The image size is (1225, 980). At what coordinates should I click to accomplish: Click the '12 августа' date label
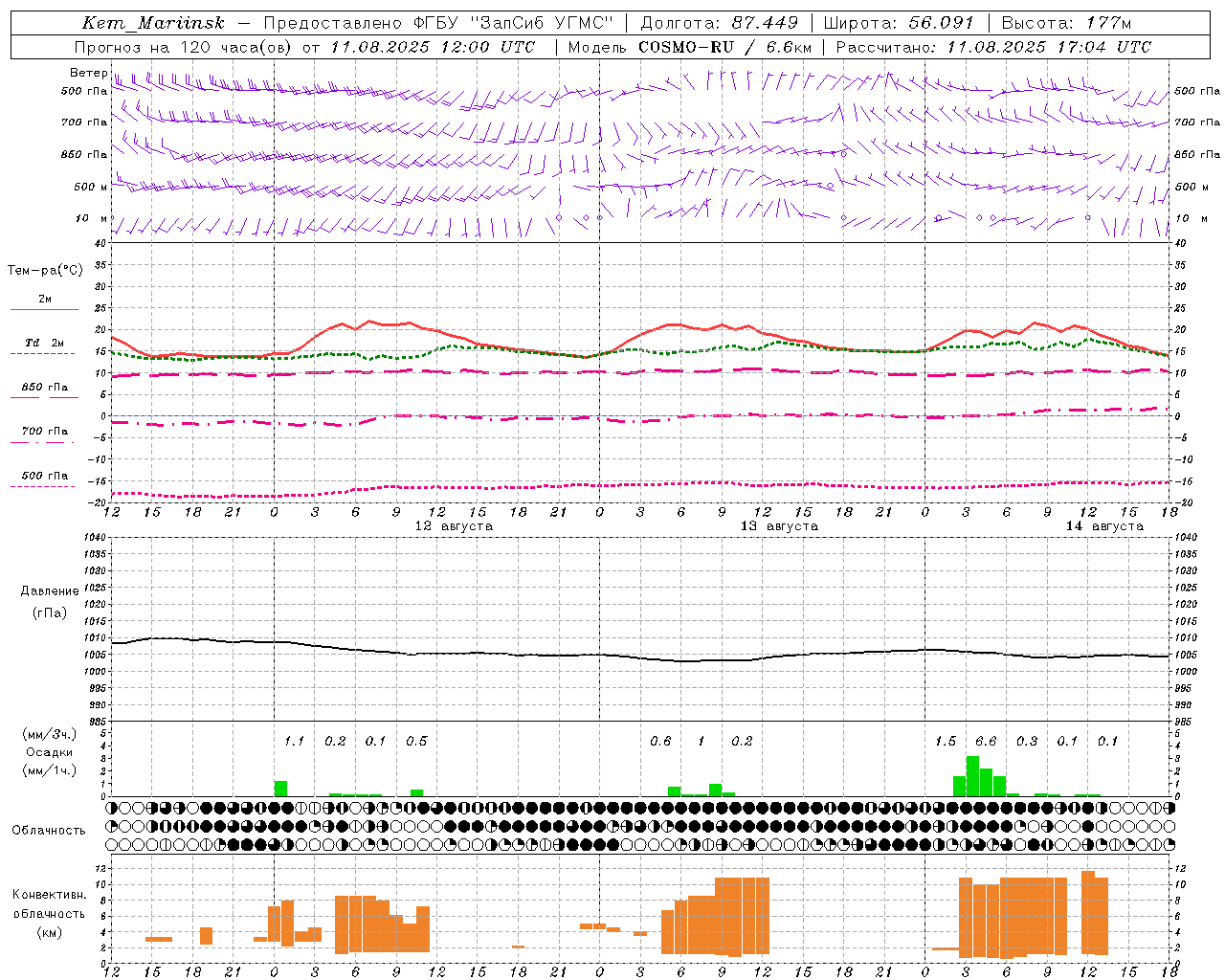click(454, 526)
